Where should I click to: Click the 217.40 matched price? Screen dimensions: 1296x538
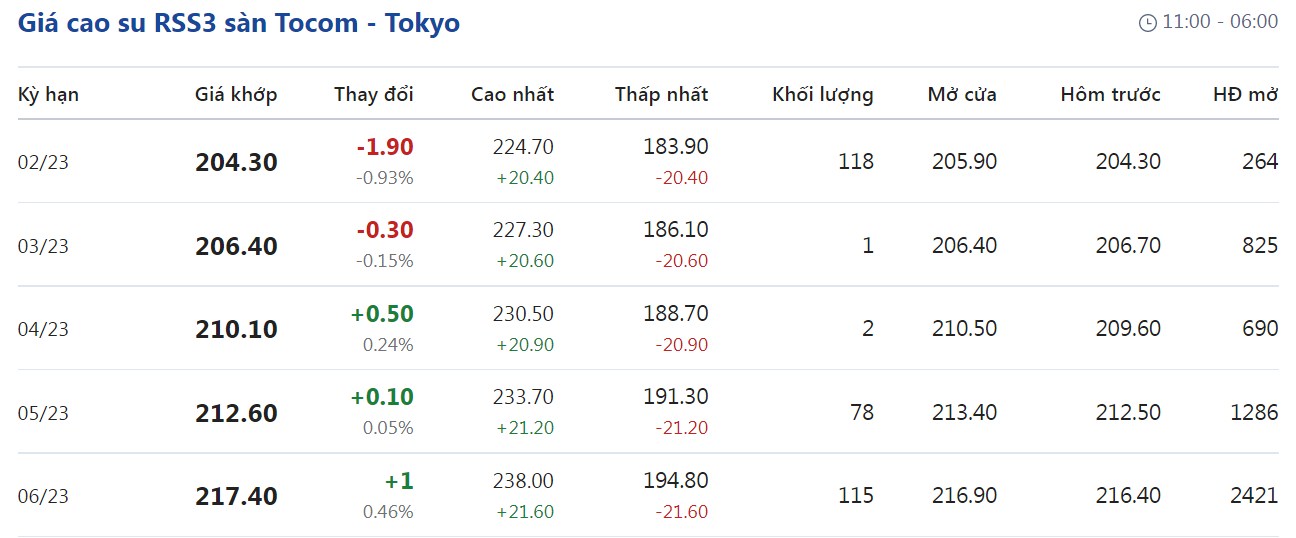coord(236,496)
